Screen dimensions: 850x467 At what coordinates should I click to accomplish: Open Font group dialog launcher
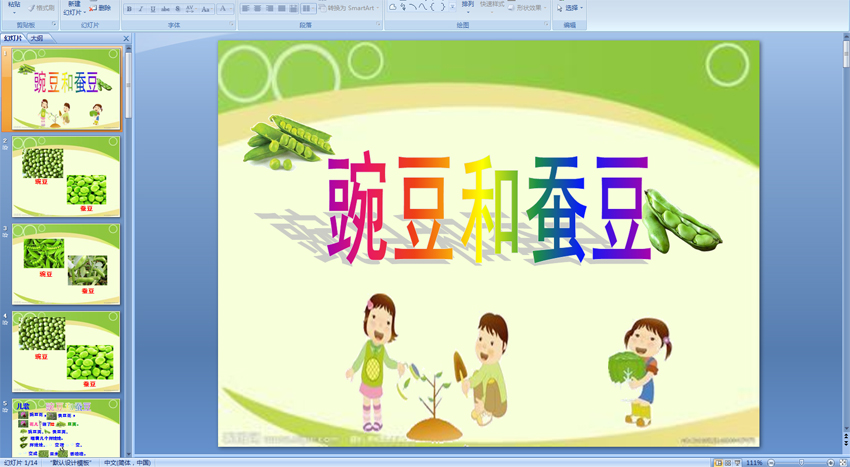coord(231,24)
